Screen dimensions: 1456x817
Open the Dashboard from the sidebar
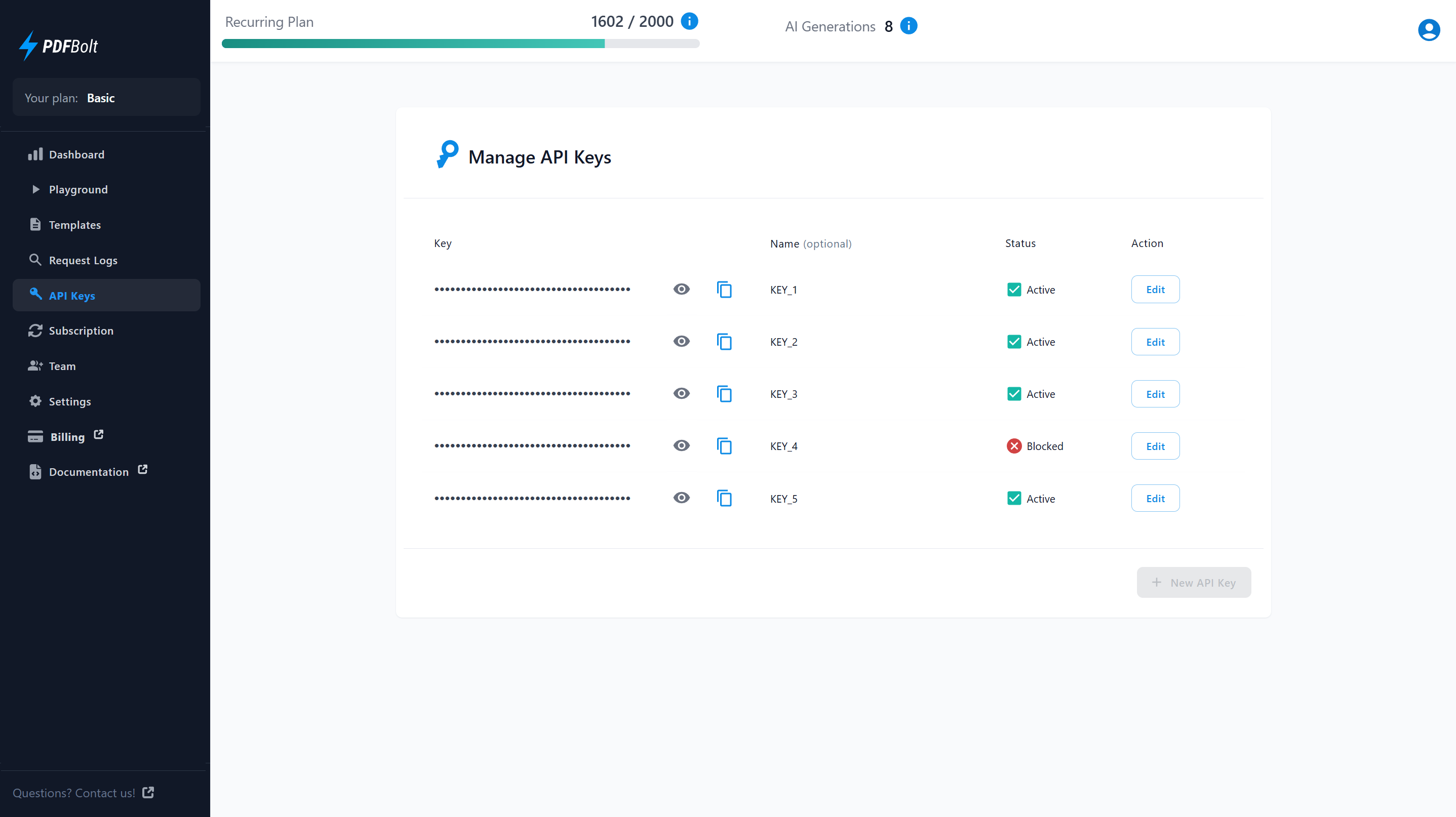tap(76, 154)
